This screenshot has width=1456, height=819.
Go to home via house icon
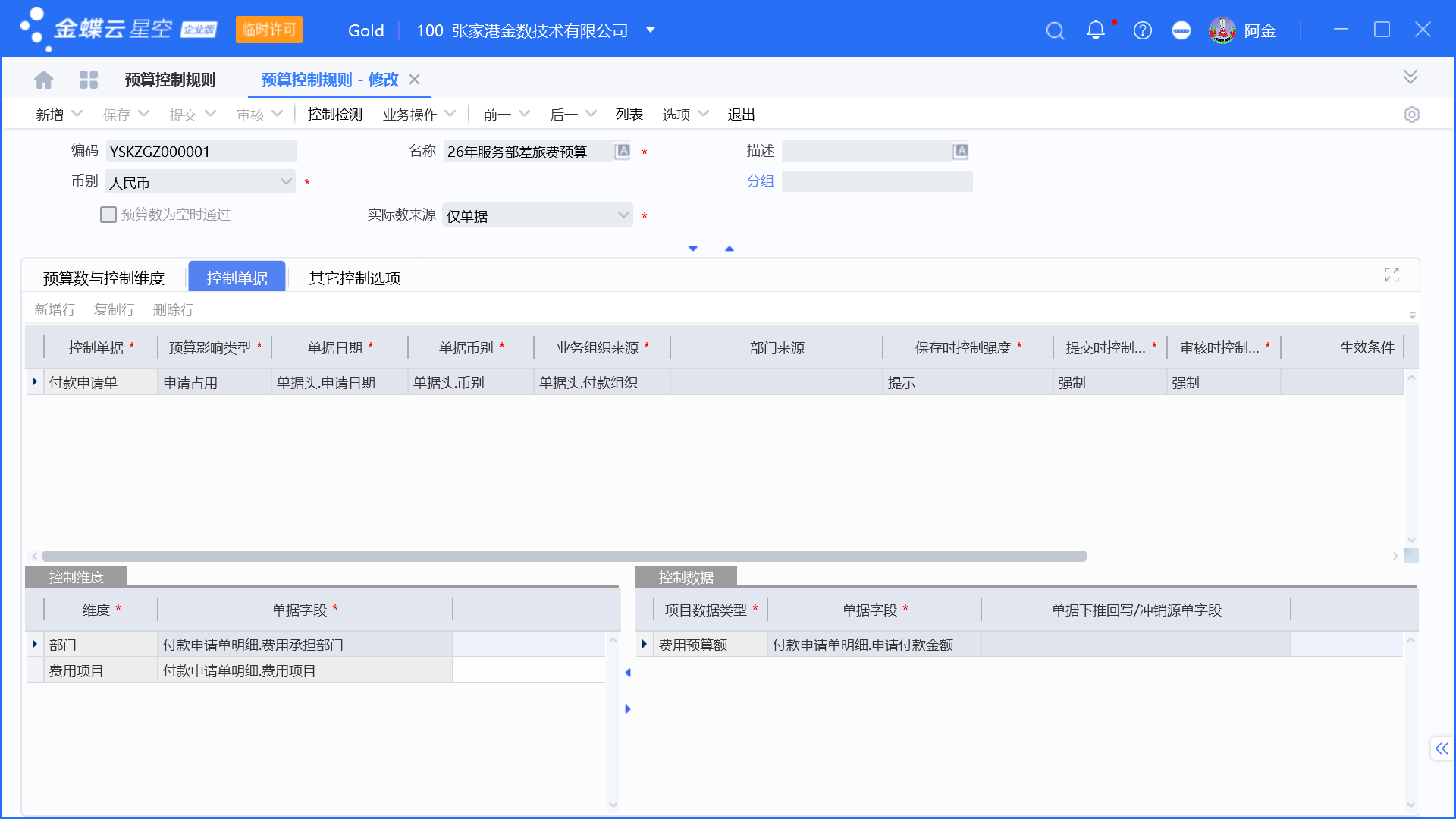point(44,80)
